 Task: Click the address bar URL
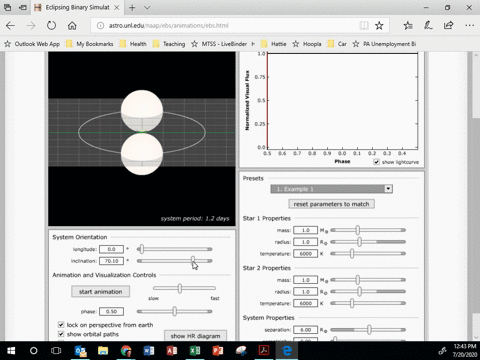pos(168,25)
